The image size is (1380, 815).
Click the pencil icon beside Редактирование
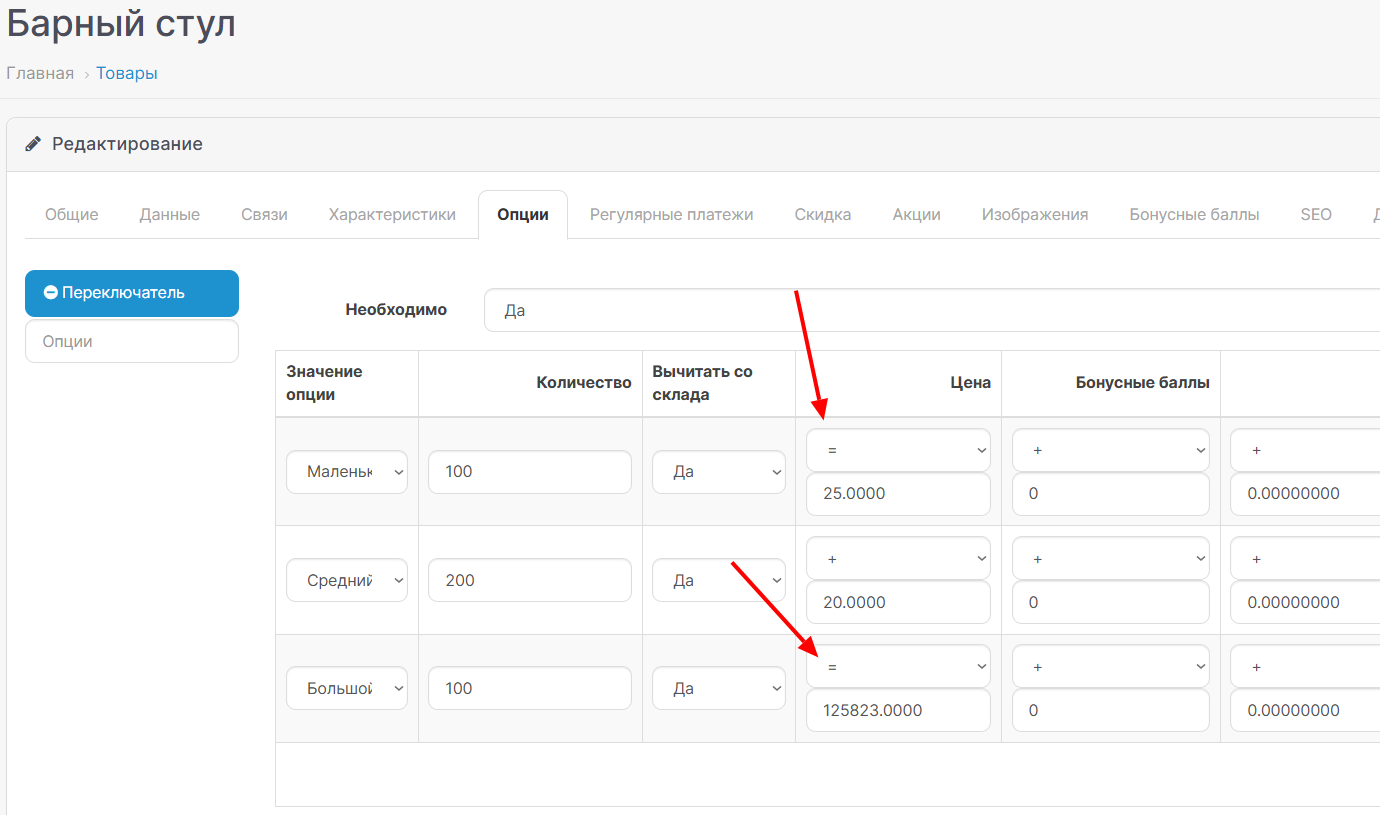pos(33,144)
